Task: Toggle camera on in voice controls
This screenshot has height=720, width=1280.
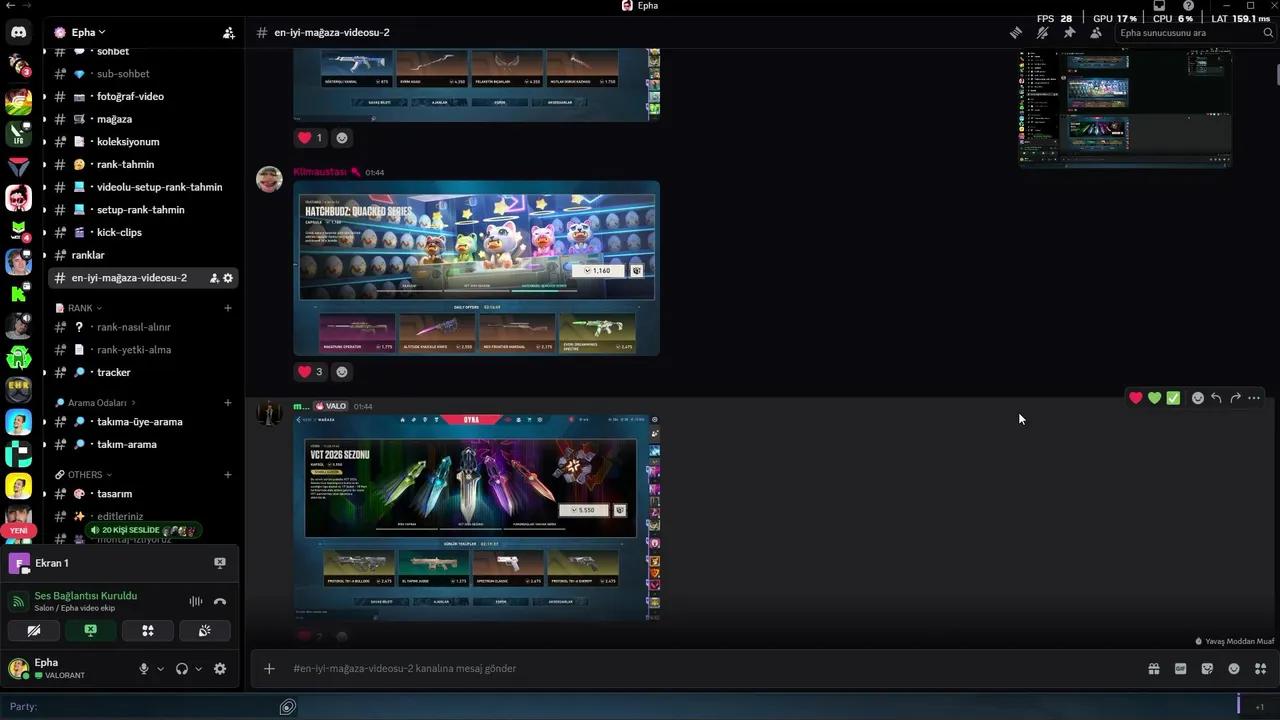Action: click(34, 630)
